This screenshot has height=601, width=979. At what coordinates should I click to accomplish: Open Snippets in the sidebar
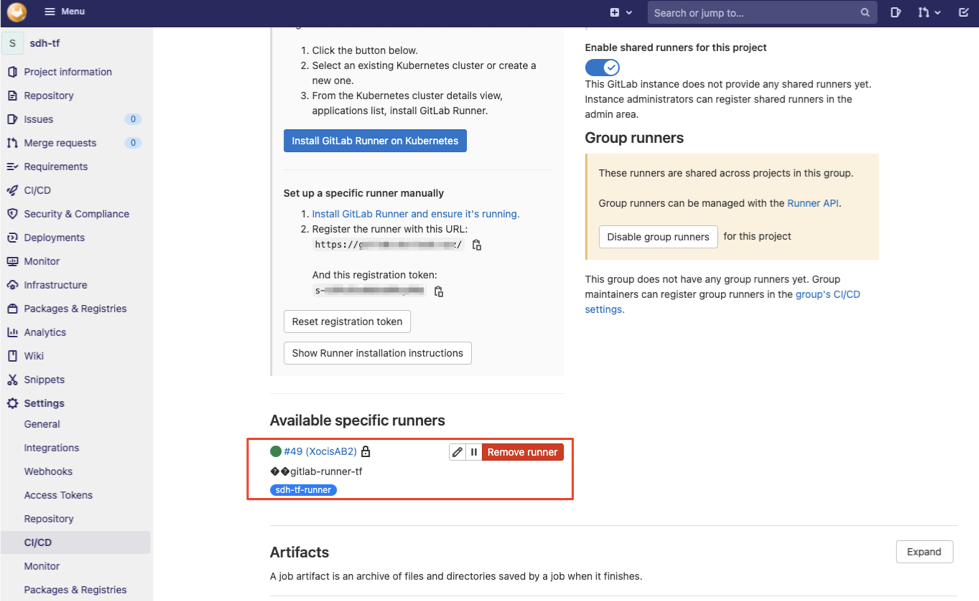[x=44, y=380]
